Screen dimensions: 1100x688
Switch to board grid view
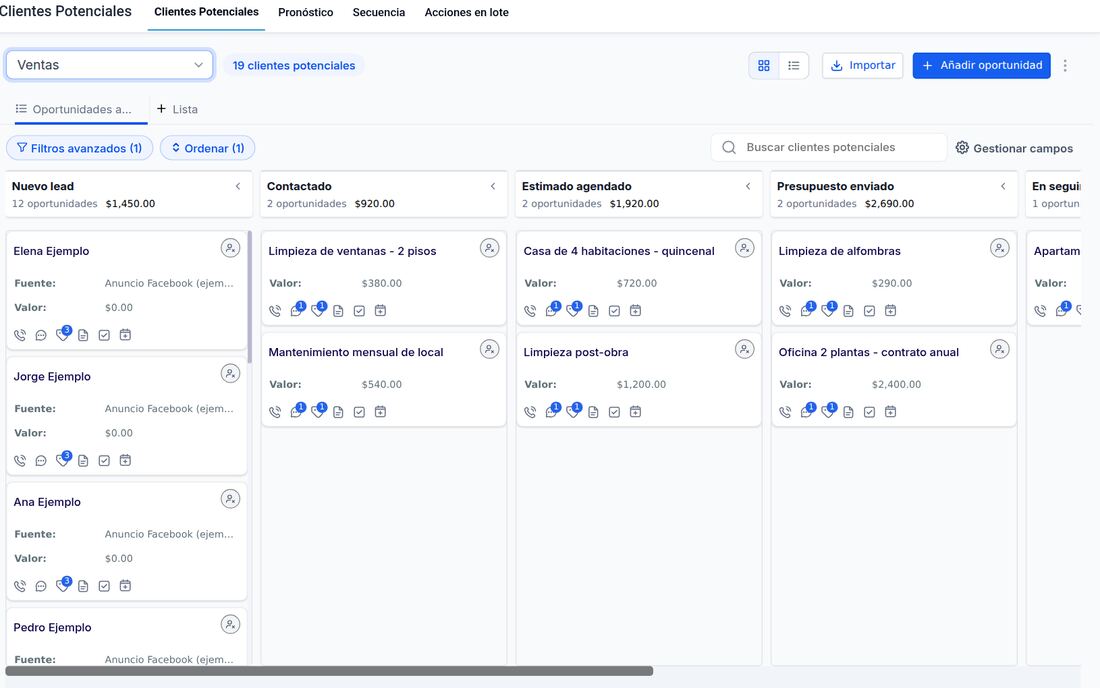point(764,65)
